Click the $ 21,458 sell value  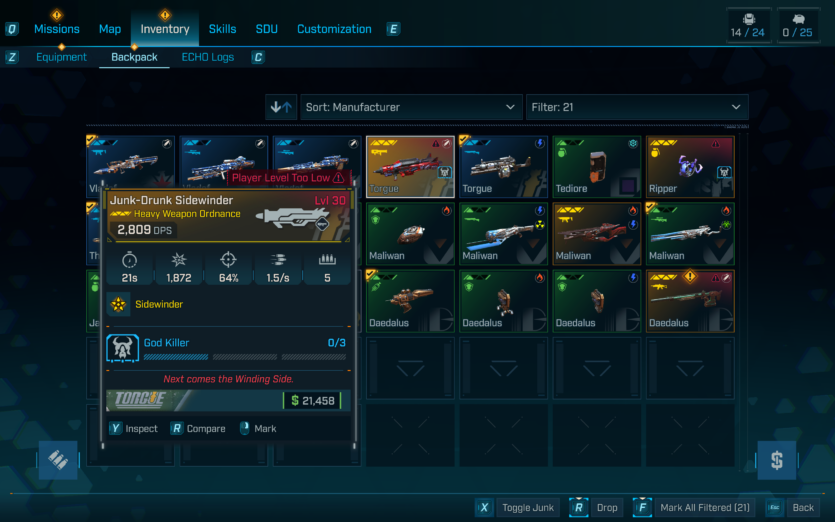[x=313, y=401]
